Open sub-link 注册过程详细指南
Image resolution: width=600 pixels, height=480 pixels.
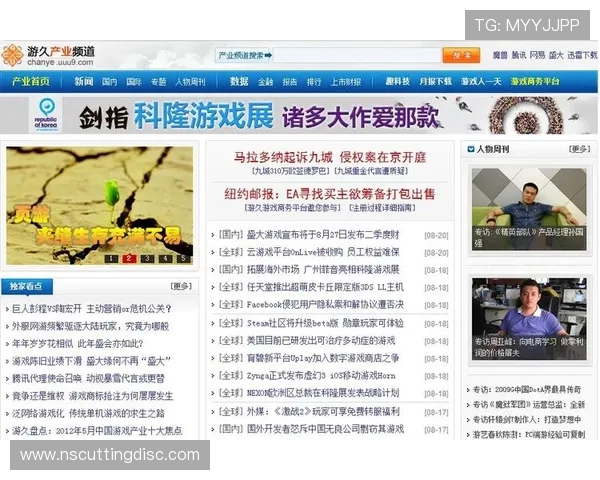(x=382, y=208)
